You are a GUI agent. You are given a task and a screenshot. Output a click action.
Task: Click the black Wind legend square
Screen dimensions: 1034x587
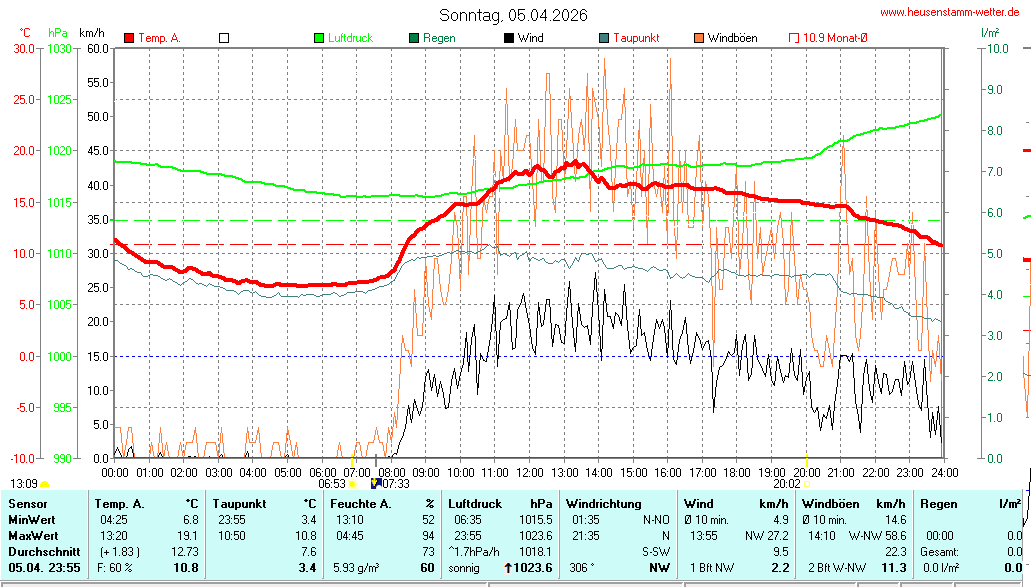pos(509,38)
